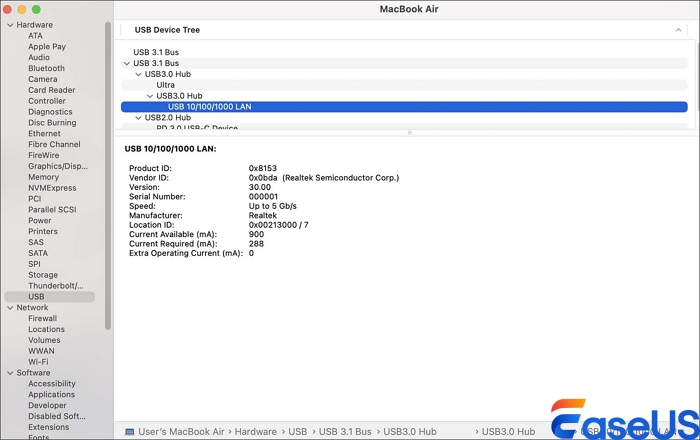Click the Location ID value 0x00213000 / 7
Image resolution: width=700 pixels, height=440 pixels.
coord(279,225)
